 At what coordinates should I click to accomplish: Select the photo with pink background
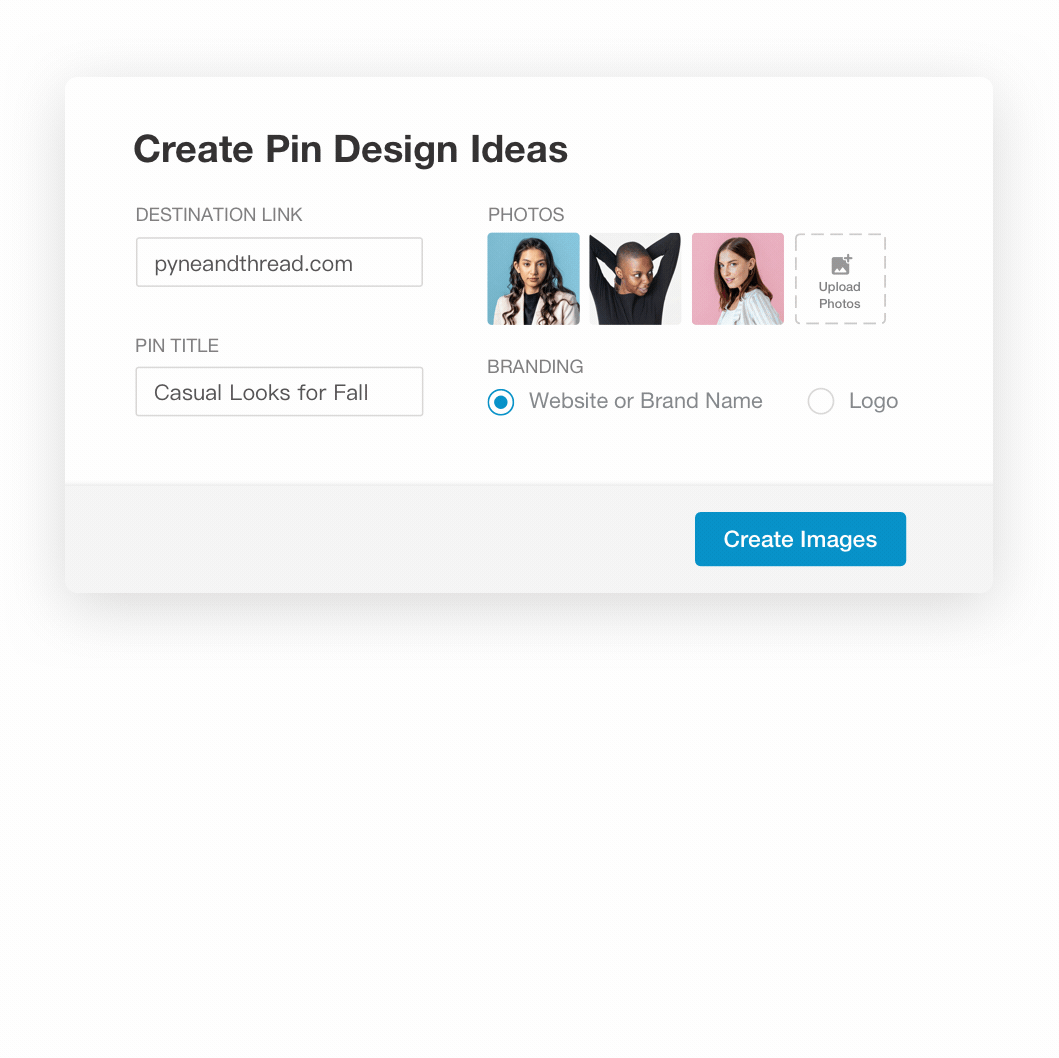coord(738,279)
